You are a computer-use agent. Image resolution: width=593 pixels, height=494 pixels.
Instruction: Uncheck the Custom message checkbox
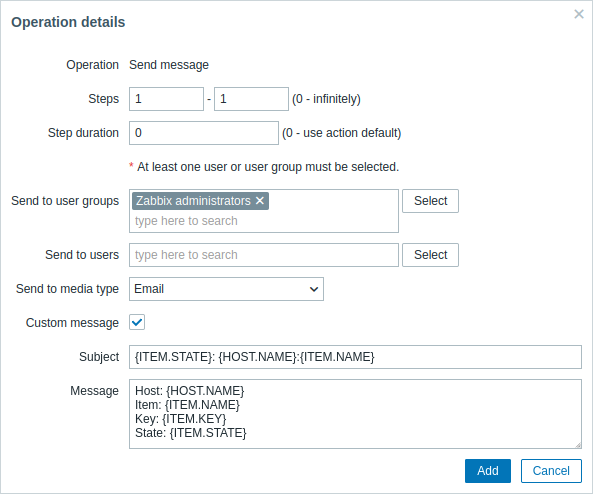coord(137,322)
